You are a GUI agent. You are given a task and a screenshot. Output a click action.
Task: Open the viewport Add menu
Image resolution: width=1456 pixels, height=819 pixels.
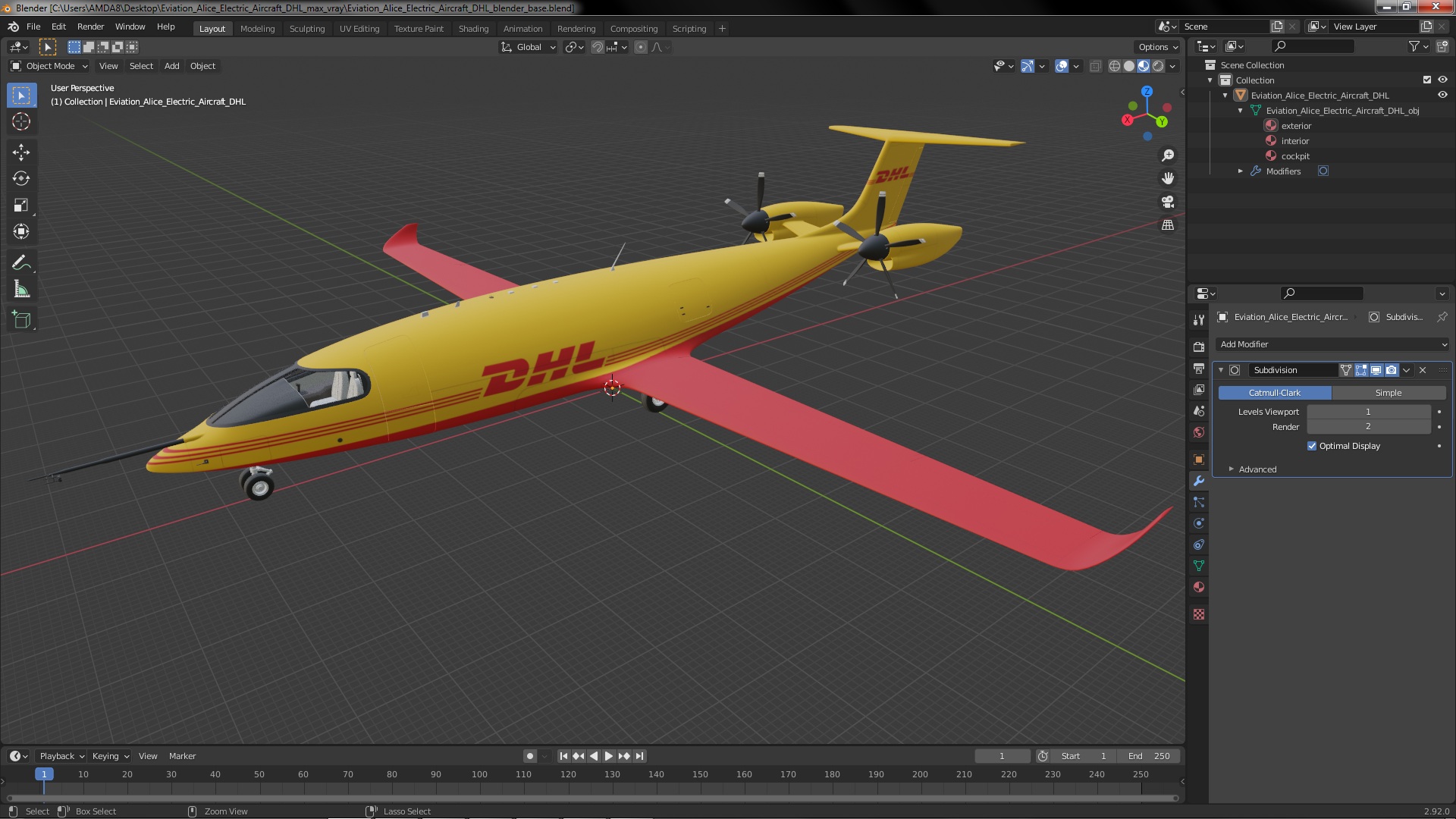(x=172, y=66)
